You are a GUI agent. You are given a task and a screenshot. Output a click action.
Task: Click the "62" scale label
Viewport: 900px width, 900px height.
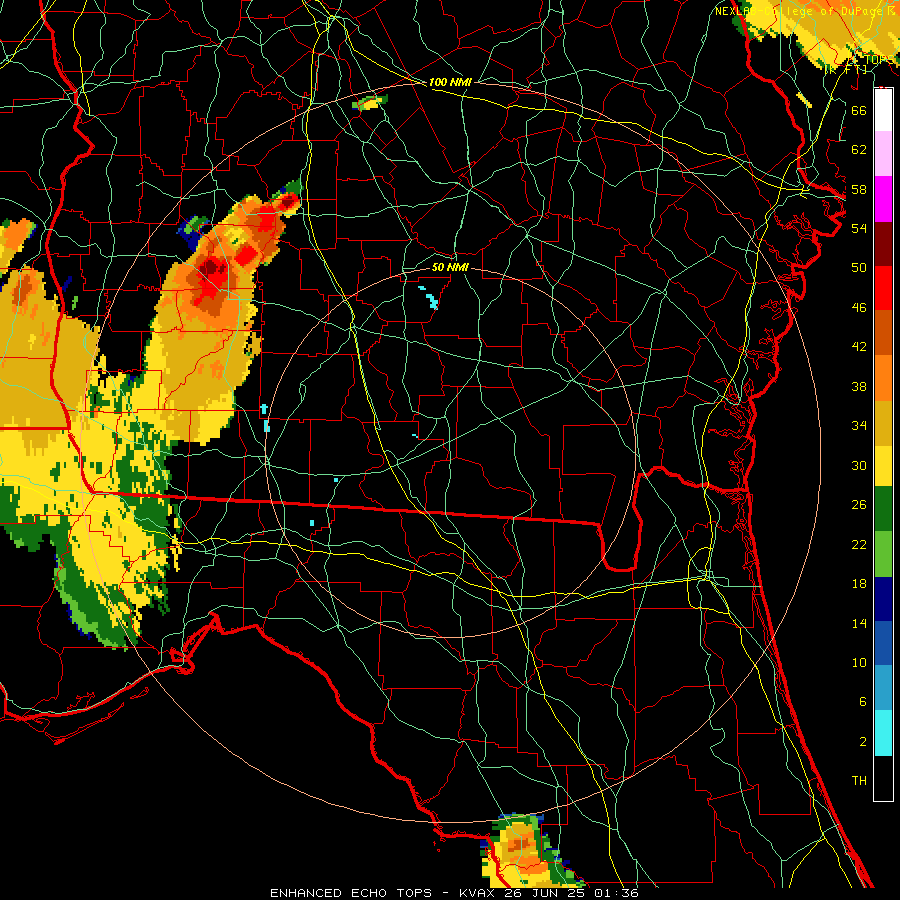click(x=859, y=149)
